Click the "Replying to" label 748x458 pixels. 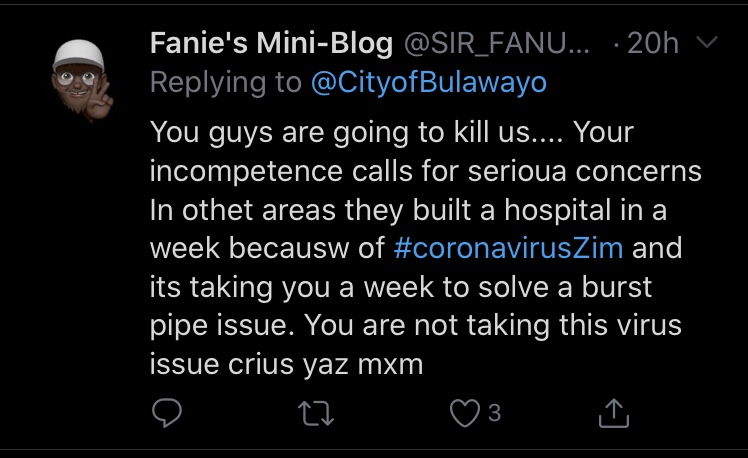[x=225, y=82]
